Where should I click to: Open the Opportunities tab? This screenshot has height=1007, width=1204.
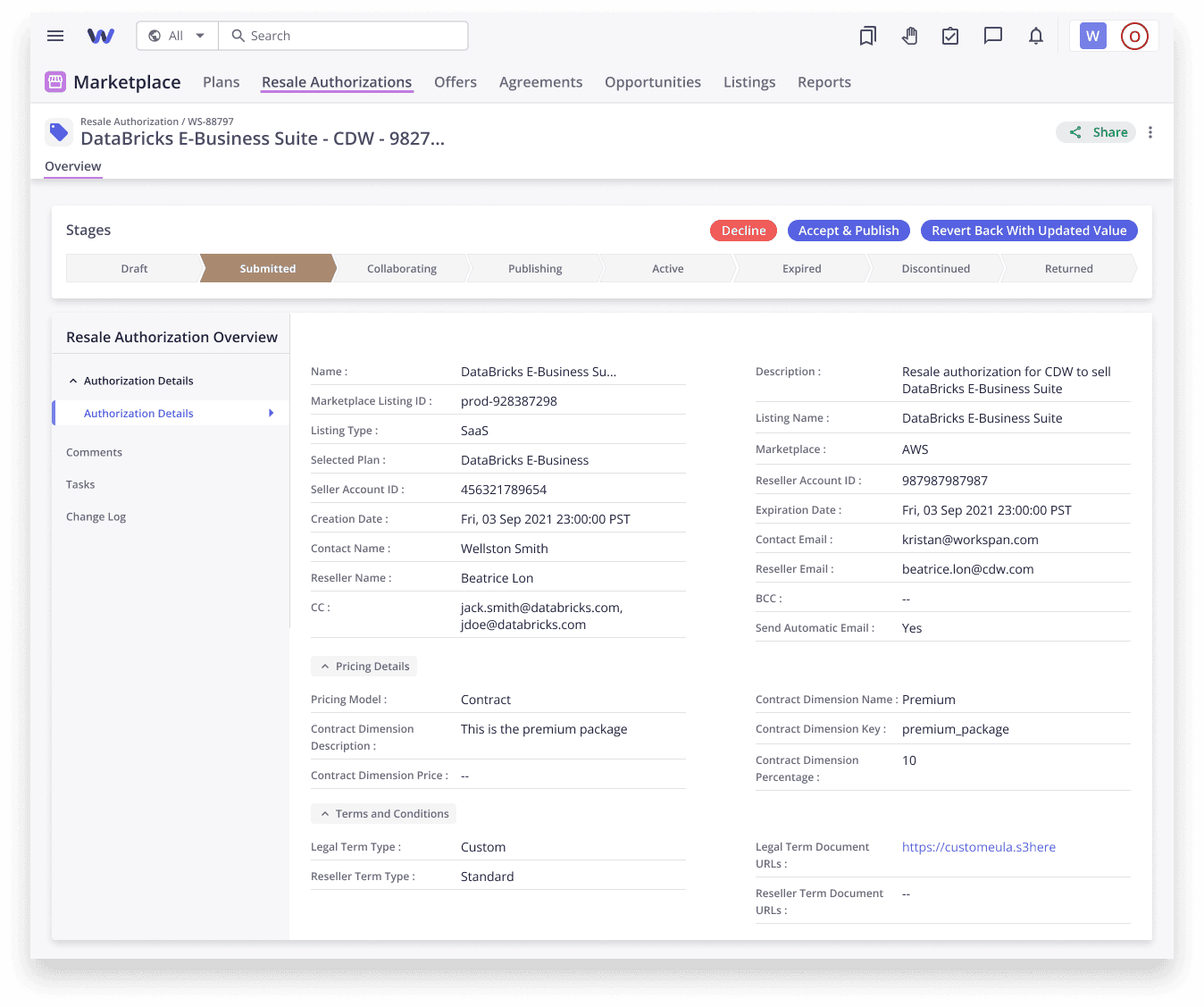653,82
